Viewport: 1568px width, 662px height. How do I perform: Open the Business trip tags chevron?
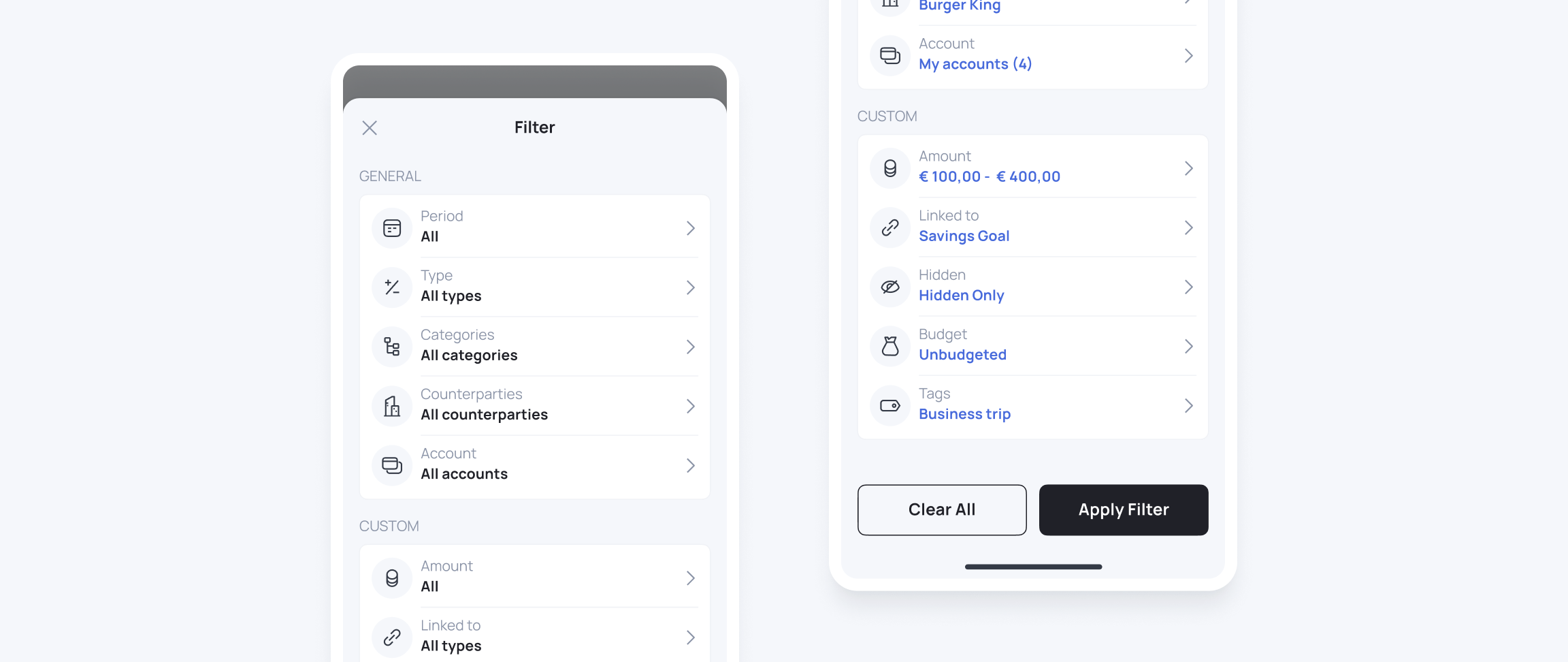tap(1189, 406)
